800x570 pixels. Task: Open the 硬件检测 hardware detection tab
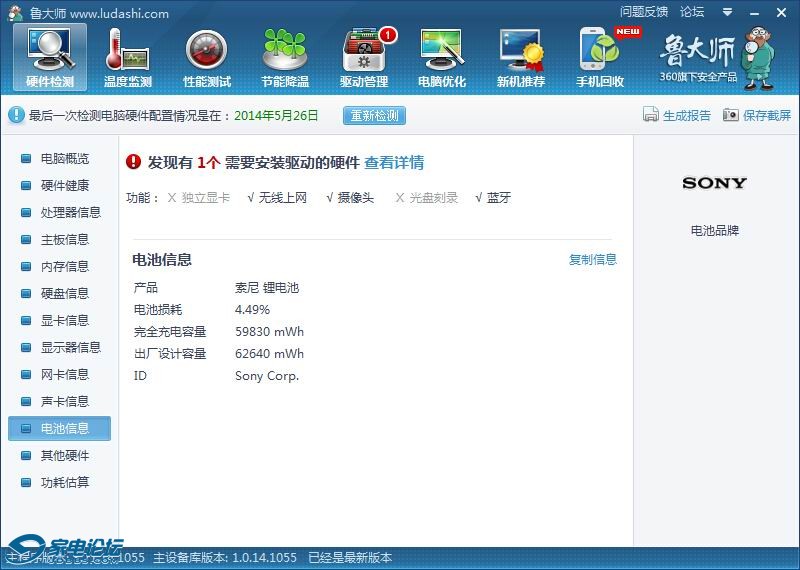[50, 57]
